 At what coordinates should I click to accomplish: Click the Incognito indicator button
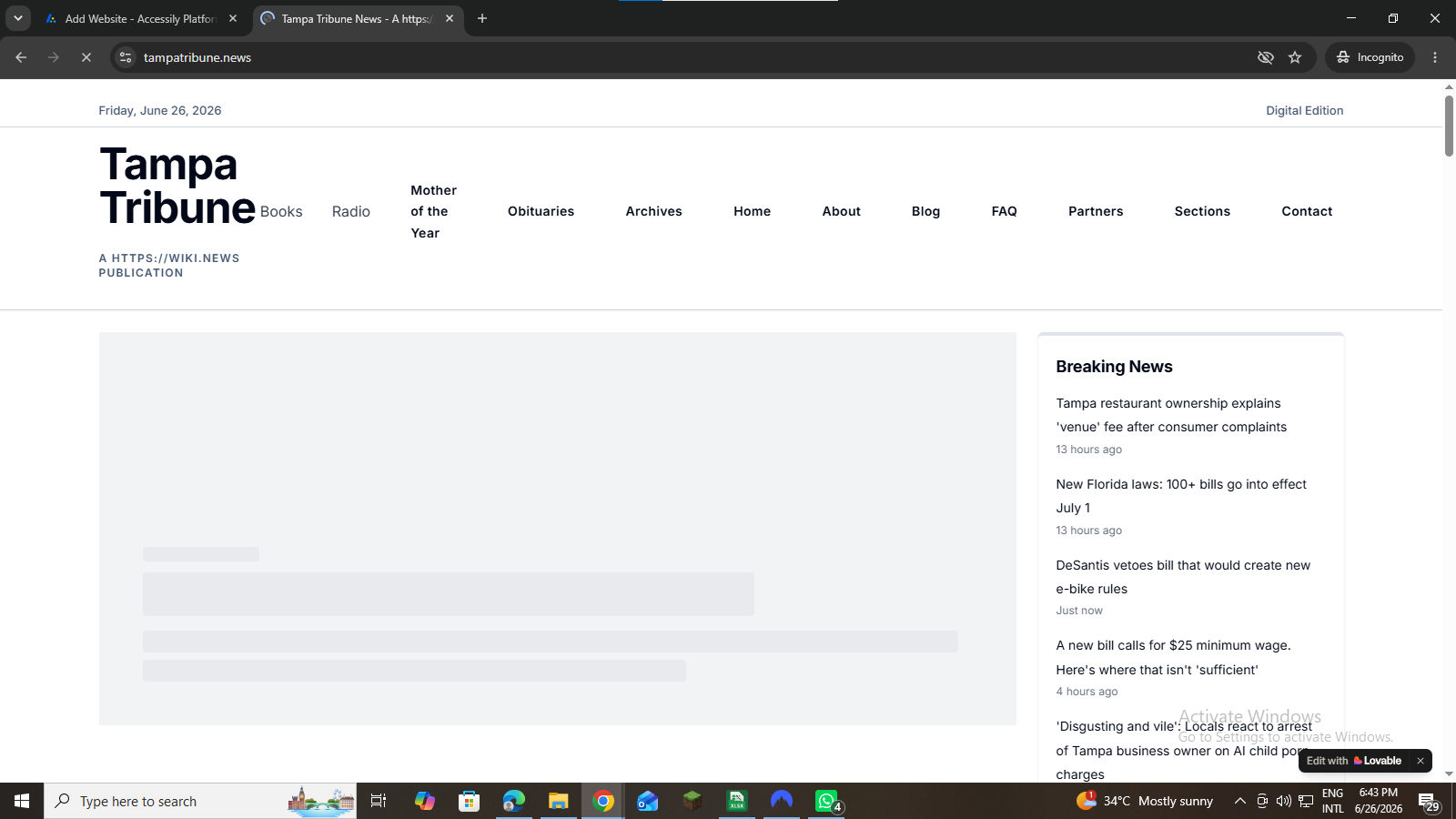click(1370, 57)
